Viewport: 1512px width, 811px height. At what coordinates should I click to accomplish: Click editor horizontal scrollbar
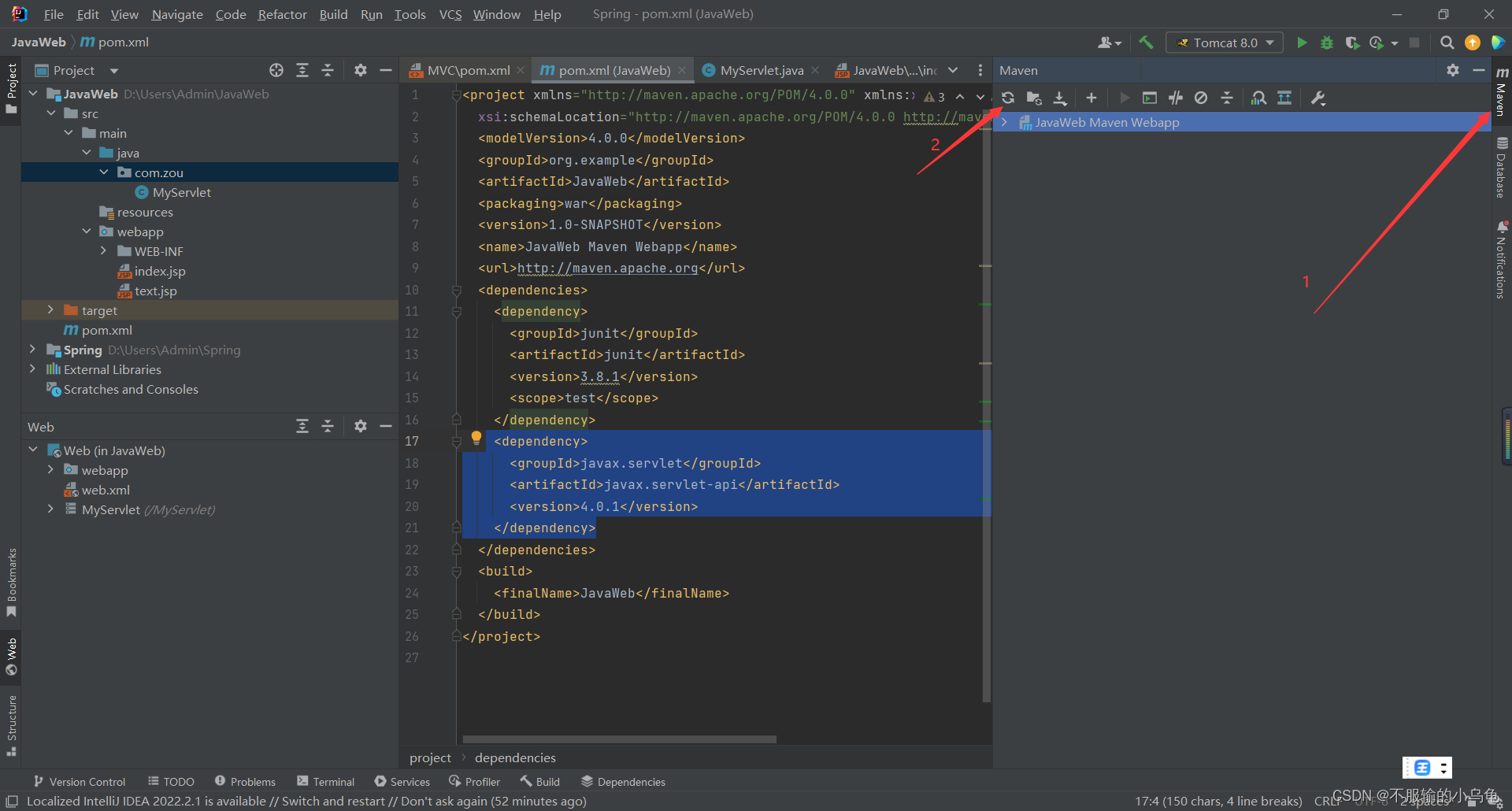[x=620, y=739]
